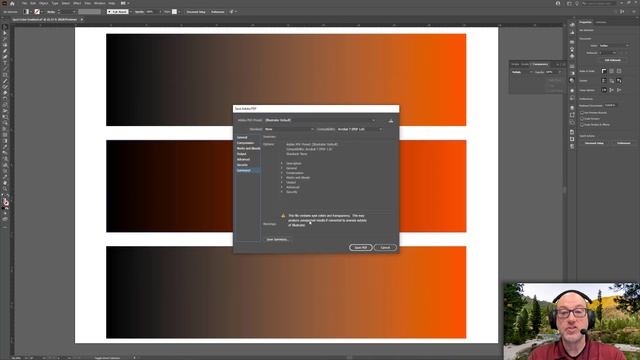Open the blend mode dropdown in Transparency panel
The width and height of the screenshot is (640, 360).
tap(522, 72)
